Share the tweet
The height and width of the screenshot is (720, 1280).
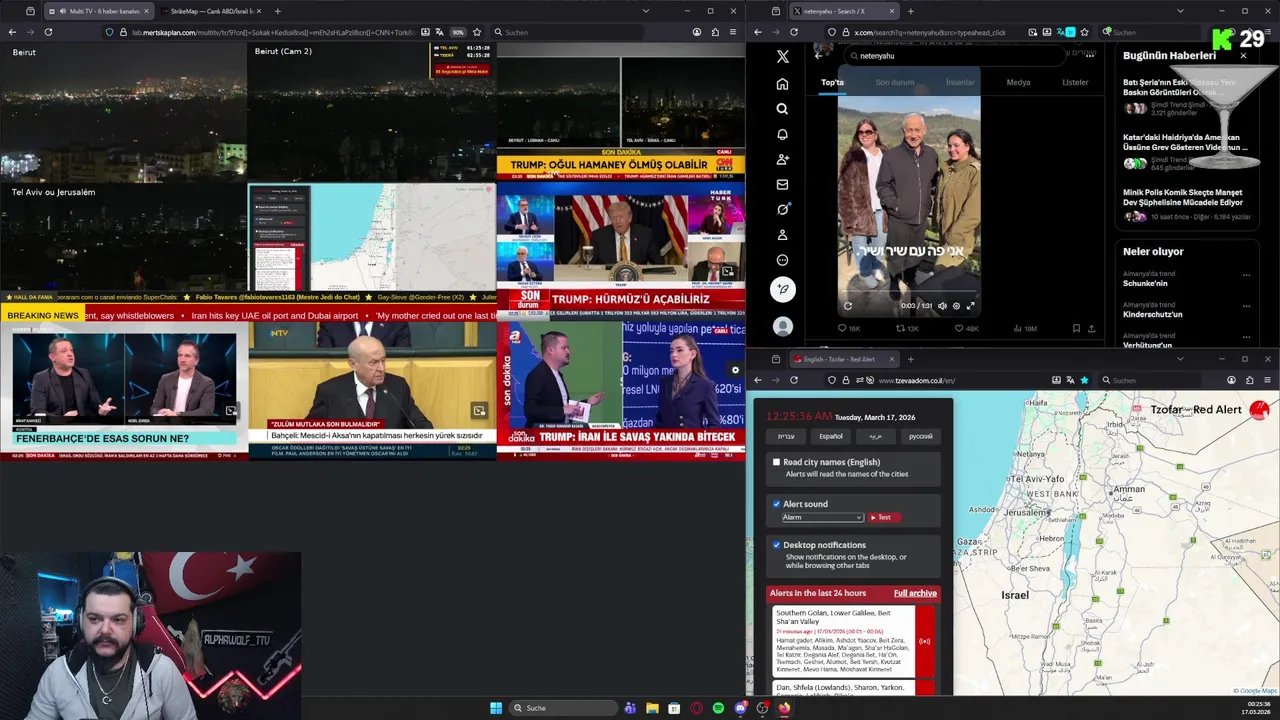(x=1091, y=328)
